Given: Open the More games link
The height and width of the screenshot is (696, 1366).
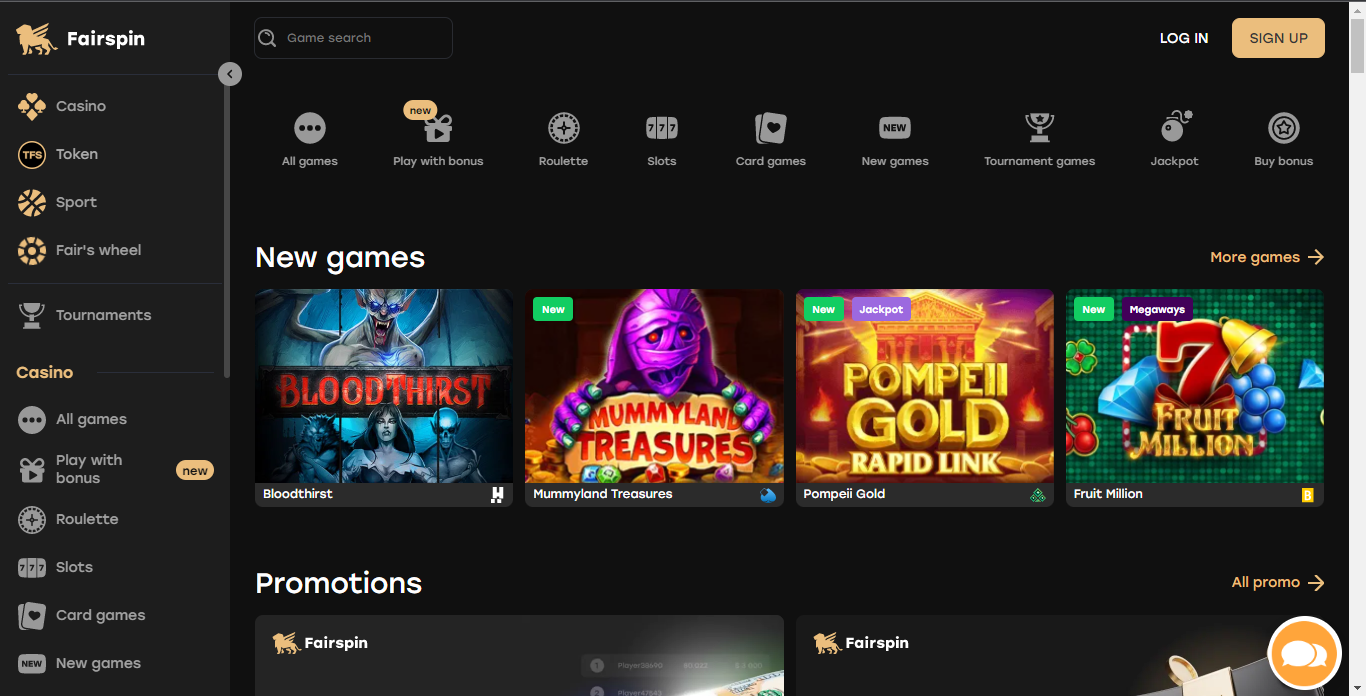Looking at the screenshot, I should 1267,257.
